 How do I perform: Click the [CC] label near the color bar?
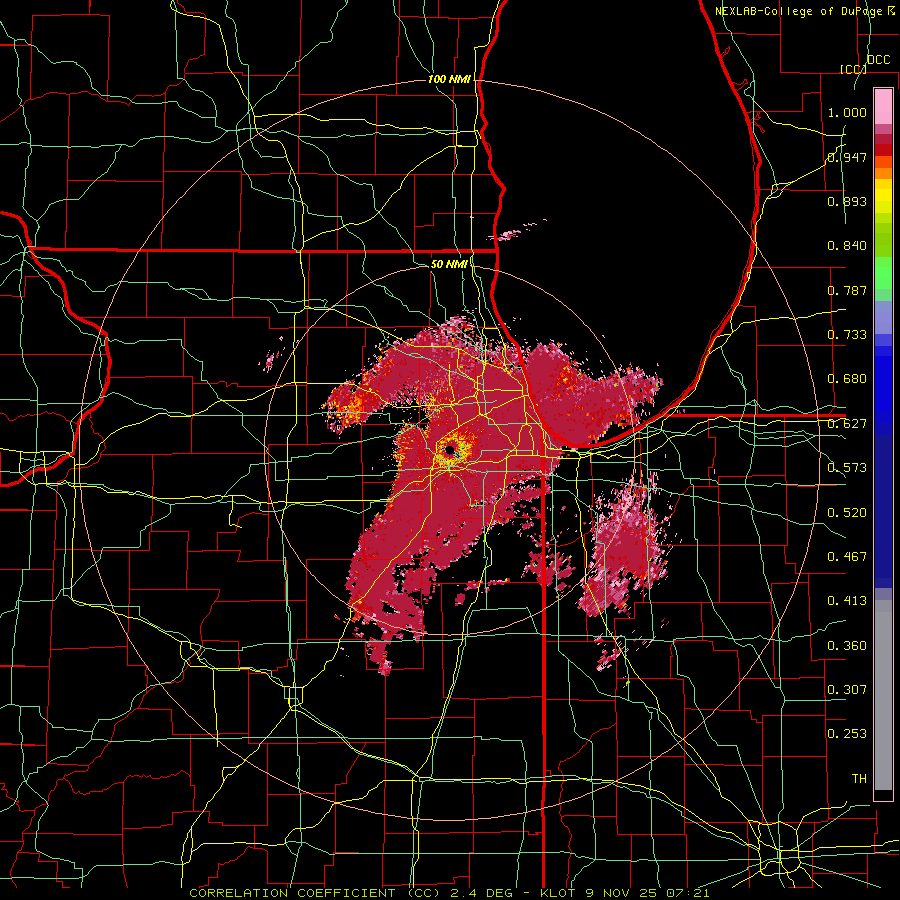click(x=853, y=69)
